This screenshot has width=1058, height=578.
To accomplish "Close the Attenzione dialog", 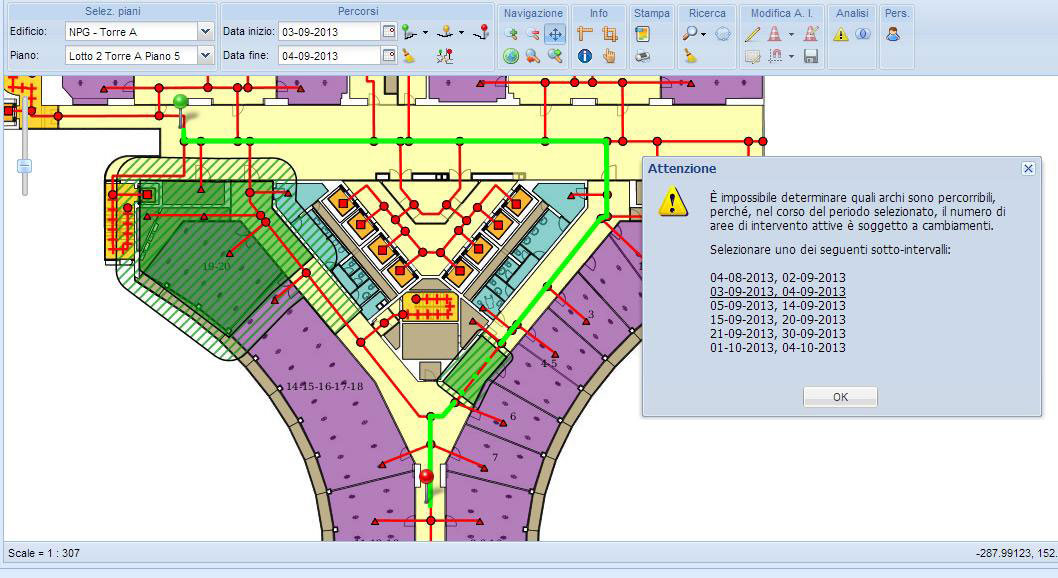I will pyautogui.click(x=1028, y=169).
